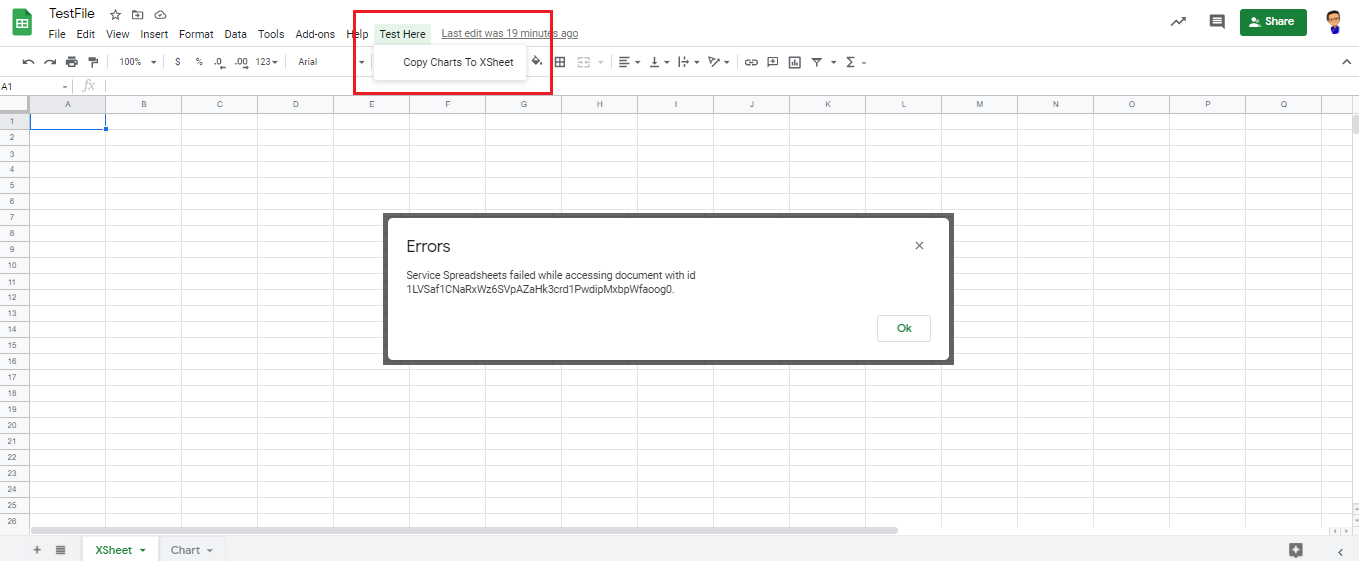Select the Paint format tool

[x=93, y=62]
